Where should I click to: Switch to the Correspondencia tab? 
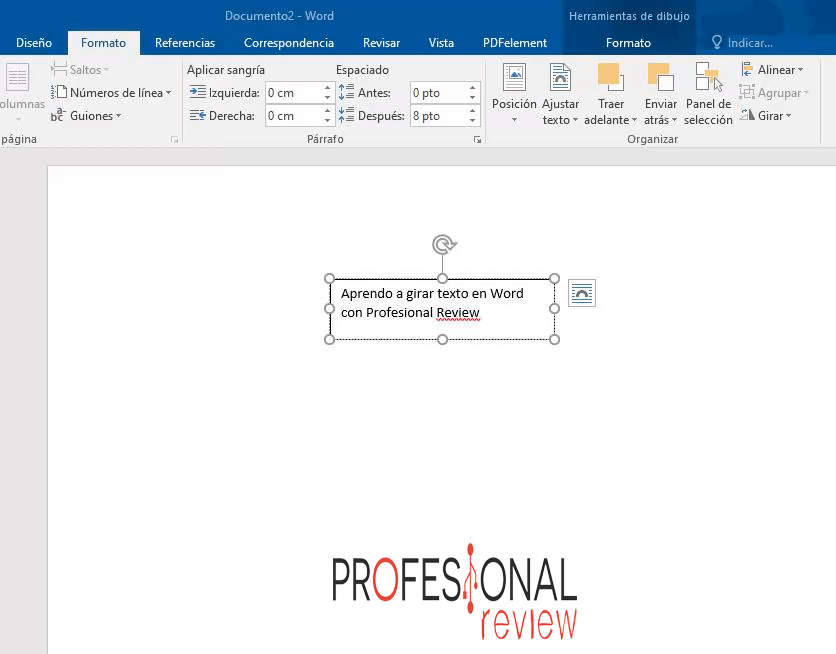pyautogui.click(x=288, y=43)
